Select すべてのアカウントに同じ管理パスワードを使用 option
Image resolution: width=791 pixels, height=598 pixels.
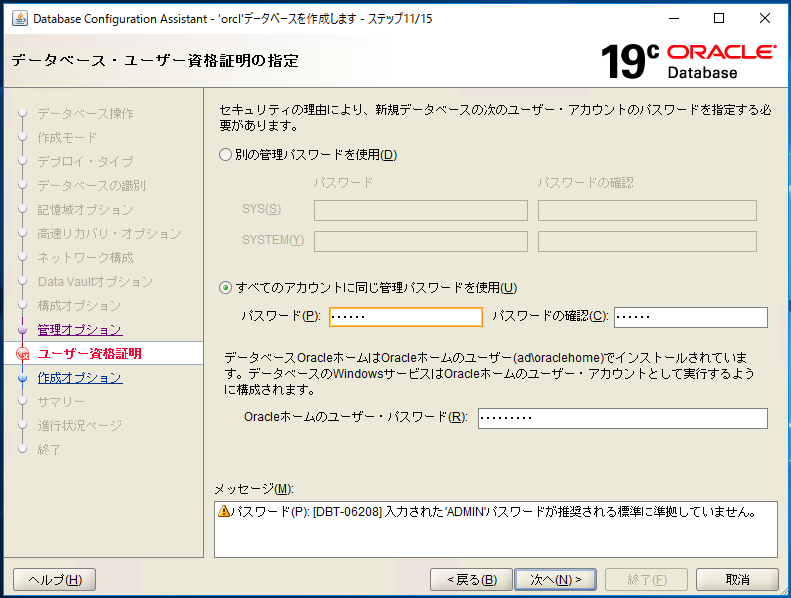point(225,288)
